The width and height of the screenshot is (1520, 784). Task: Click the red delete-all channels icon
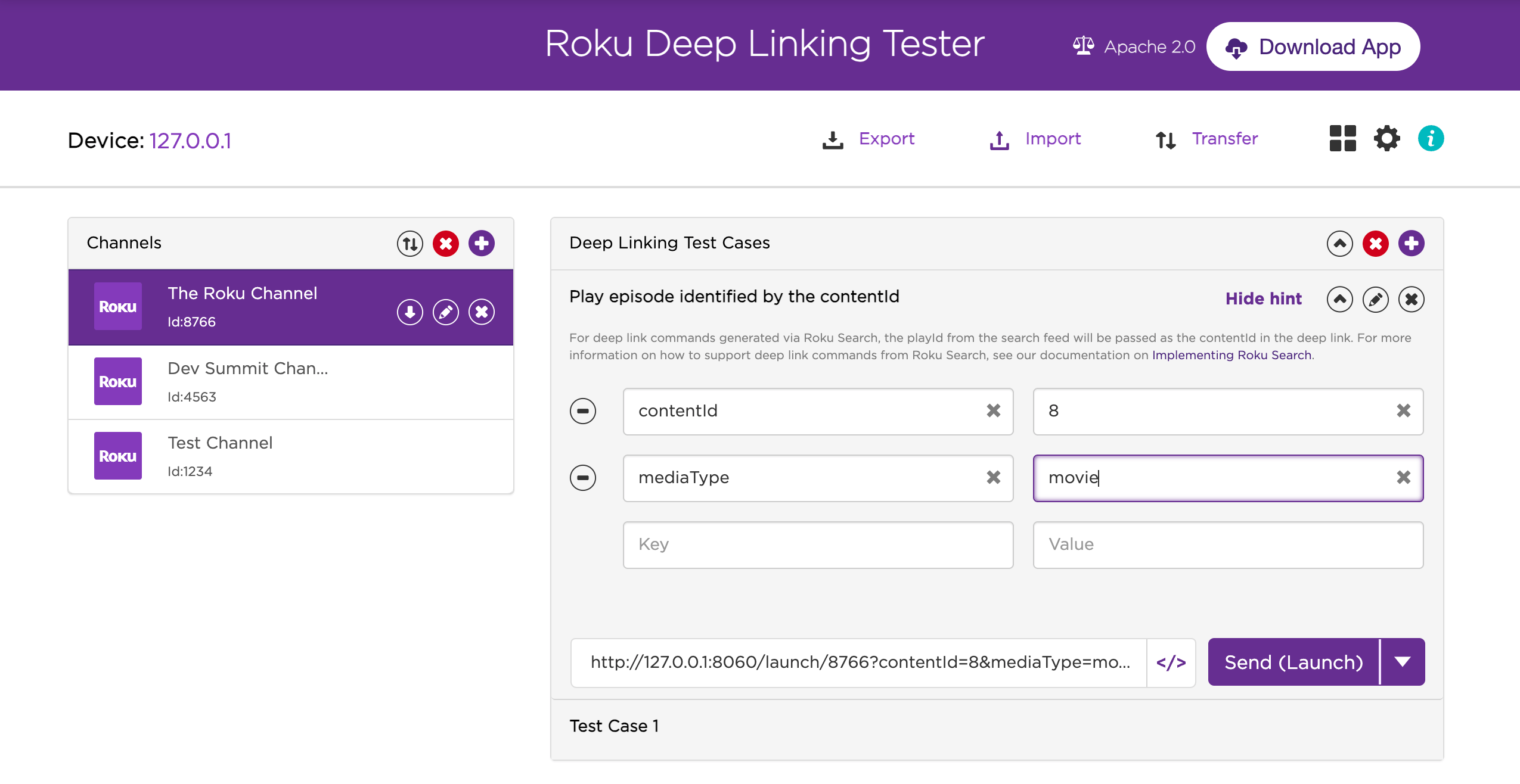(445, 243)
